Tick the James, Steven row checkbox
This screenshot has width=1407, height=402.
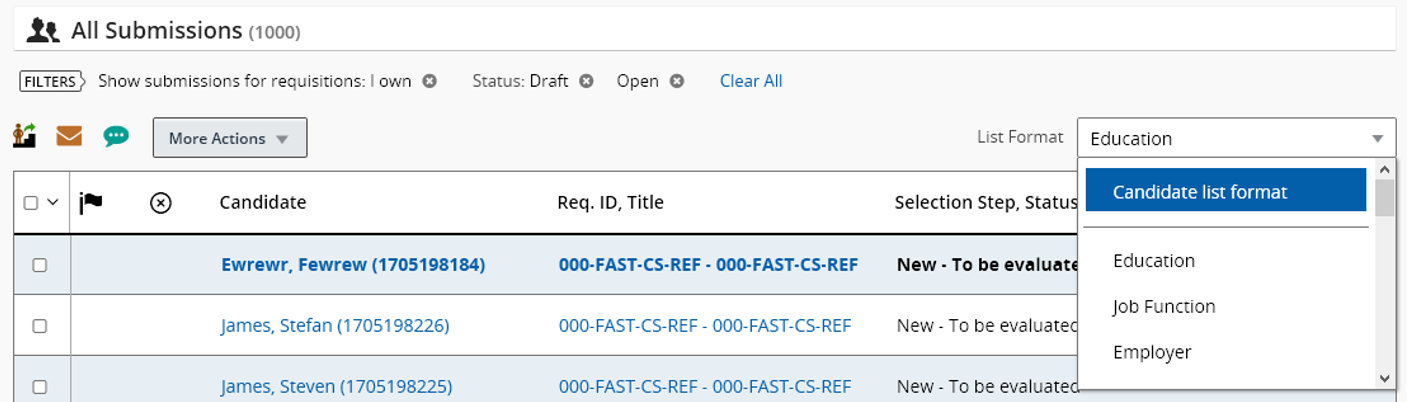40,386
